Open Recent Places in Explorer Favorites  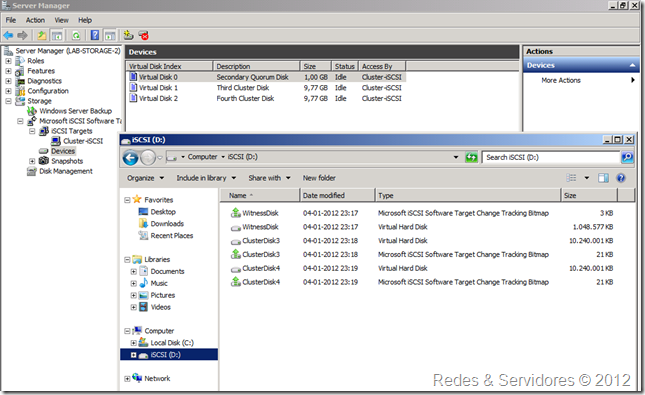coord(172,236)
